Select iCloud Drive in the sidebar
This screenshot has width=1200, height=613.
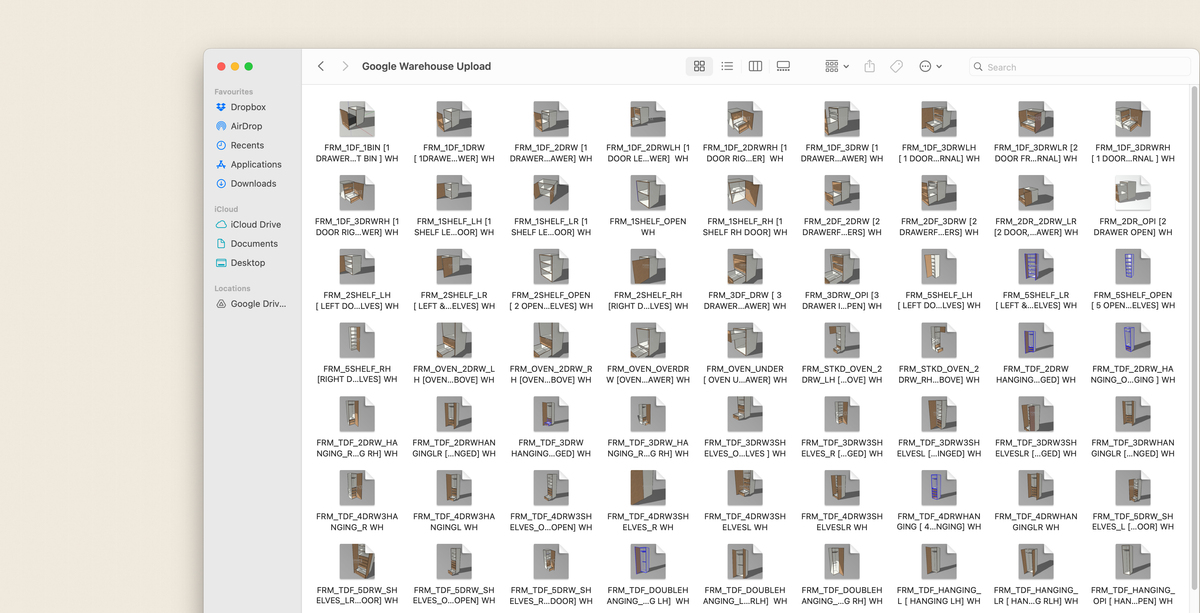click(x=255, y=224)
